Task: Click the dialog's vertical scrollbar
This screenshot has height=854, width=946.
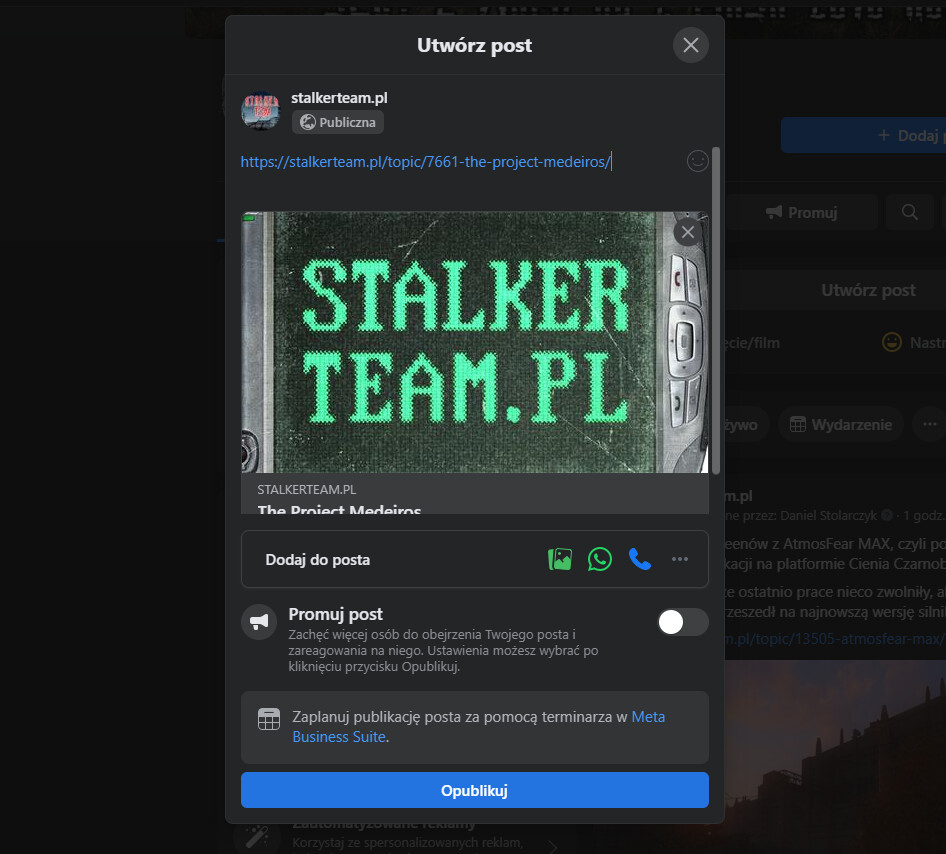Action: click(716, 310)
